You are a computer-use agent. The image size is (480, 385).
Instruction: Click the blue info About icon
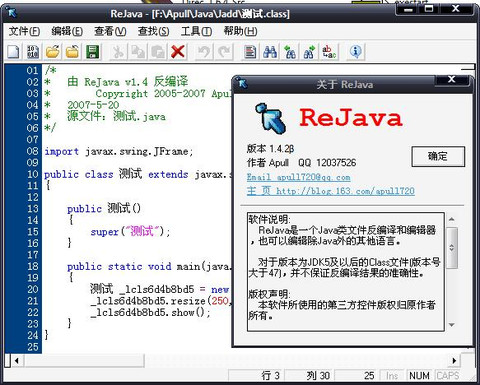[356, 52]
